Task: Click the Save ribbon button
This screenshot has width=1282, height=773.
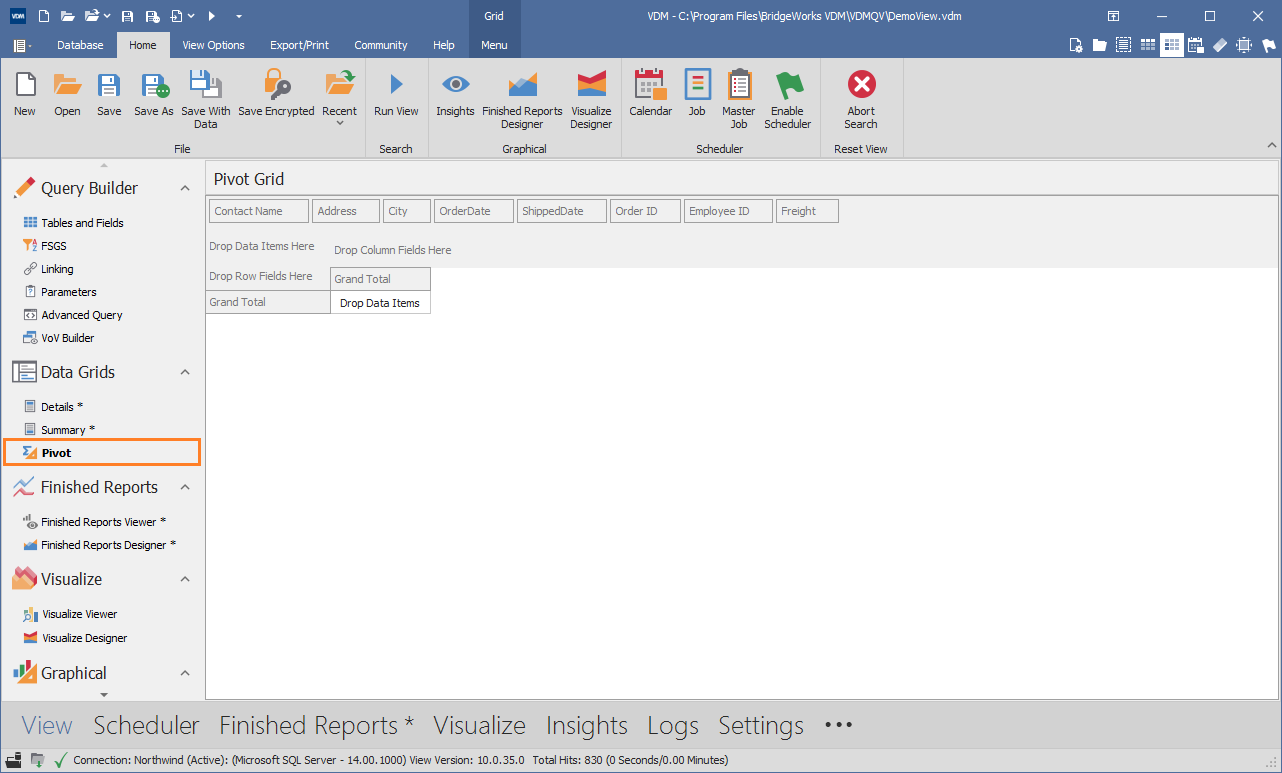Action: pyautogui.click(x=109, y=94)
